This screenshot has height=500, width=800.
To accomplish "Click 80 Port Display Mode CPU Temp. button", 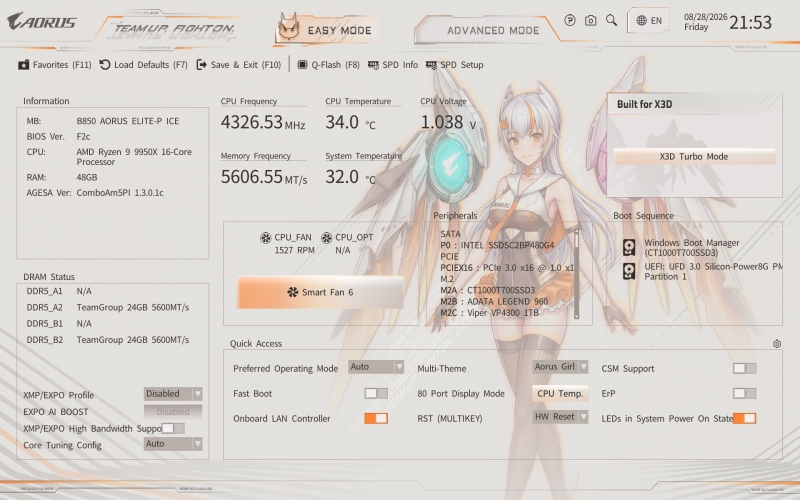I will (x=560, y=393).
